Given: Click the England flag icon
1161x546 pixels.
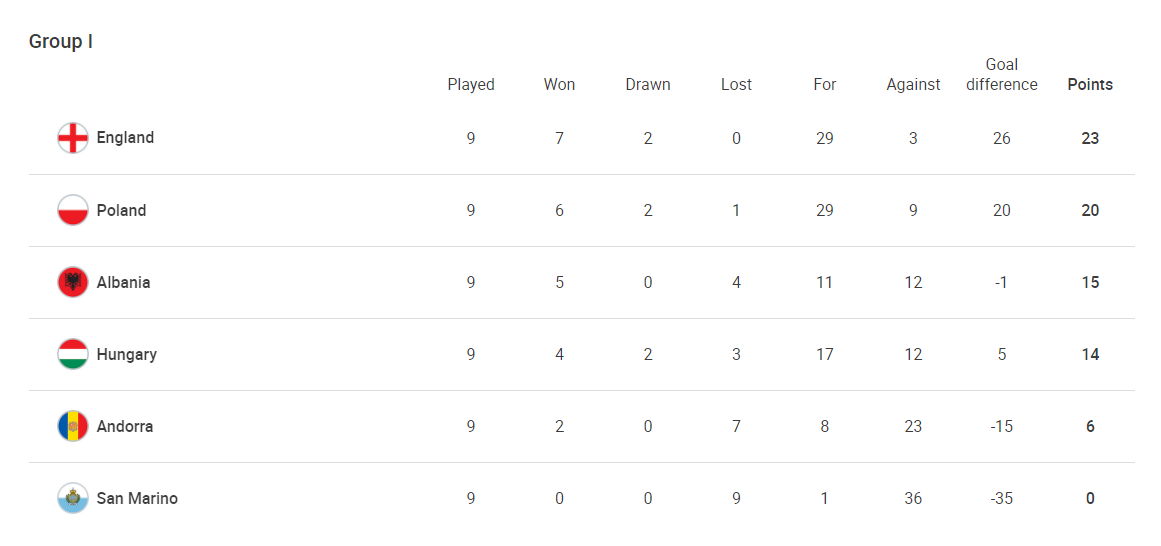Looking at the screenshot, I should (73, 138).
